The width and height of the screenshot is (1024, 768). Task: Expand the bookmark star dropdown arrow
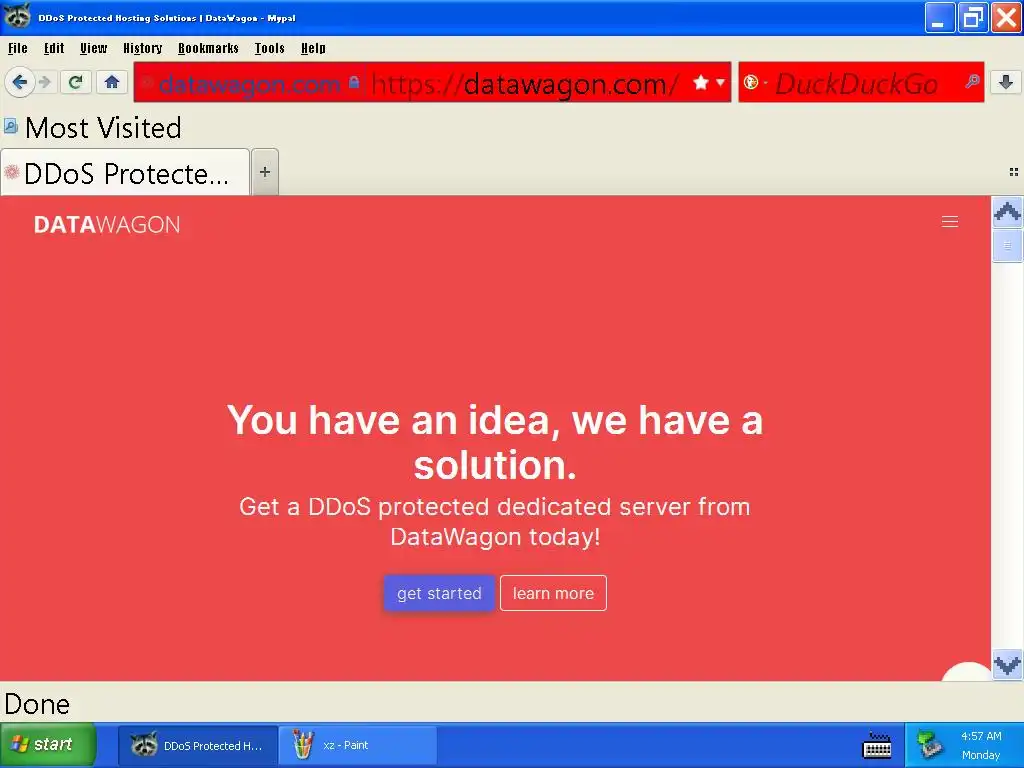click(720, 82)
